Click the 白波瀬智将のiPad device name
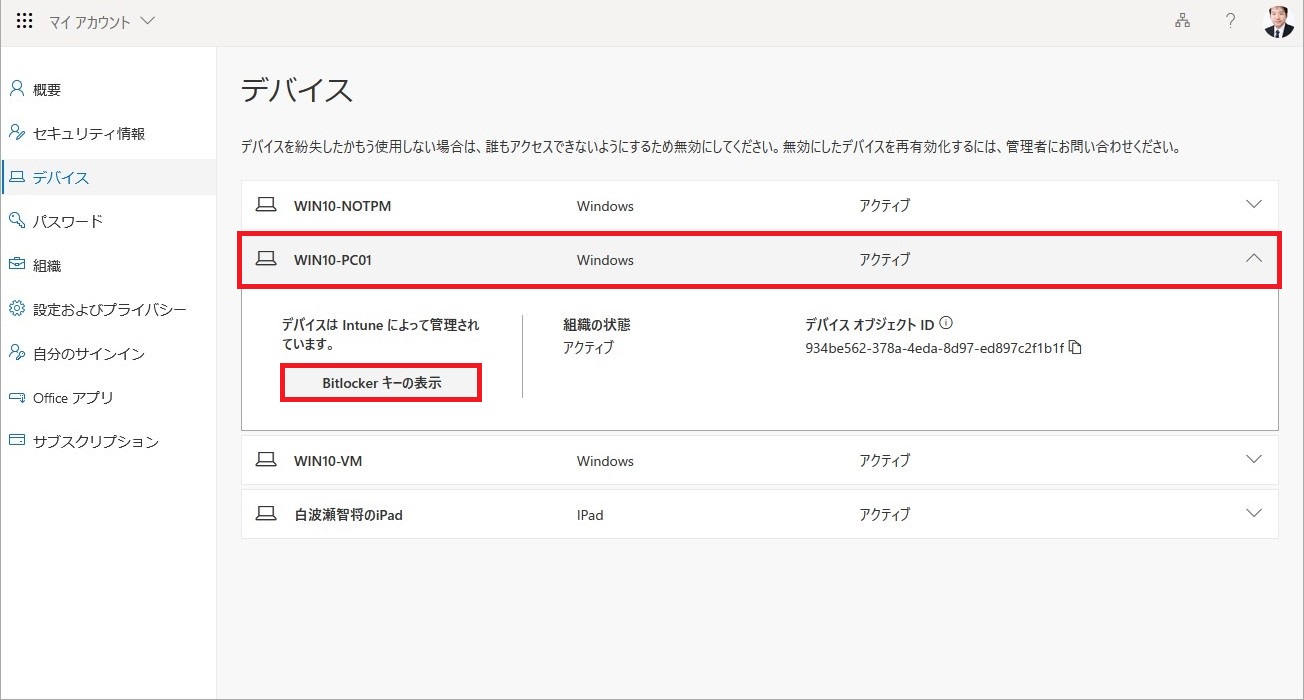 pyautogui.click(x=348, y=515)
